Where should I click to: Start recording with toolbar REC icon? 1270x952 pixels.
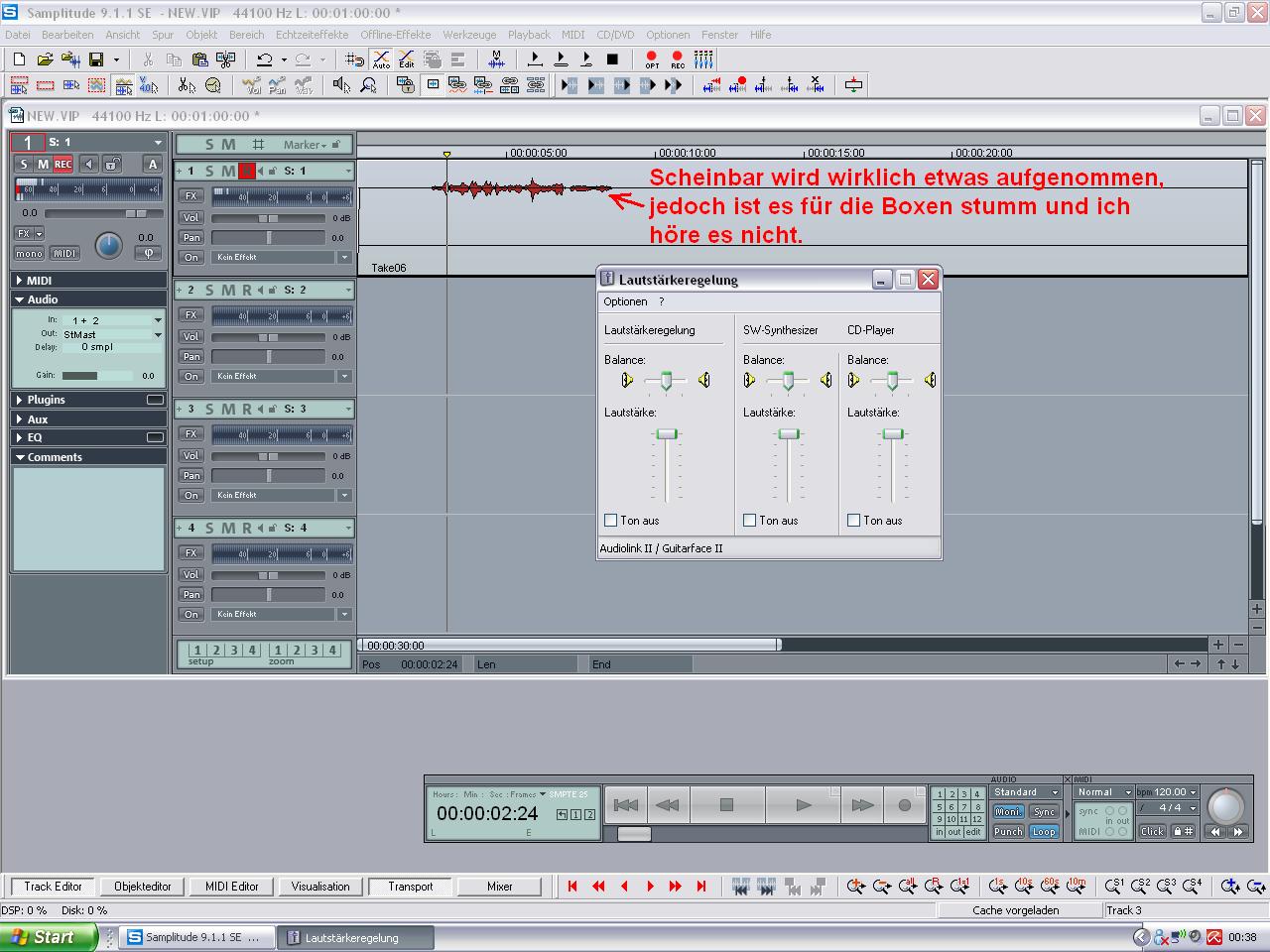tap(678, 59)
